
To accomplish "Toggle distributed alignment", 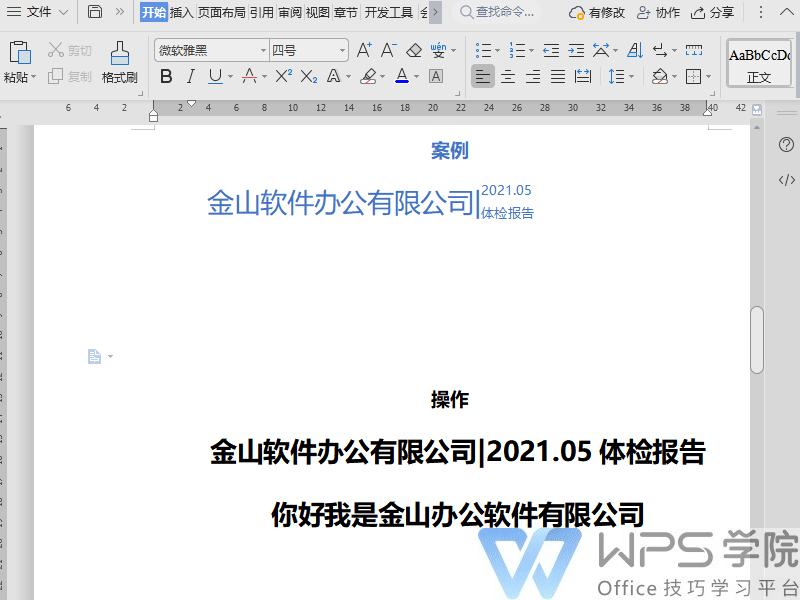I will tap(583, 77).
